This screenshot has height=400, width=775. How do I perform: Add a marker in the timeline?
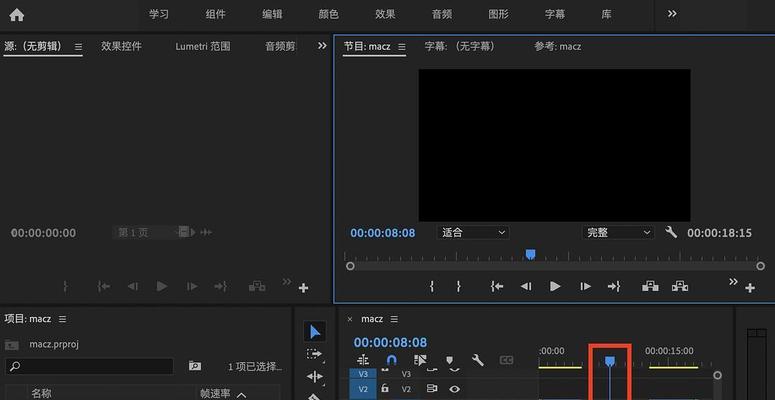(449, 360)
